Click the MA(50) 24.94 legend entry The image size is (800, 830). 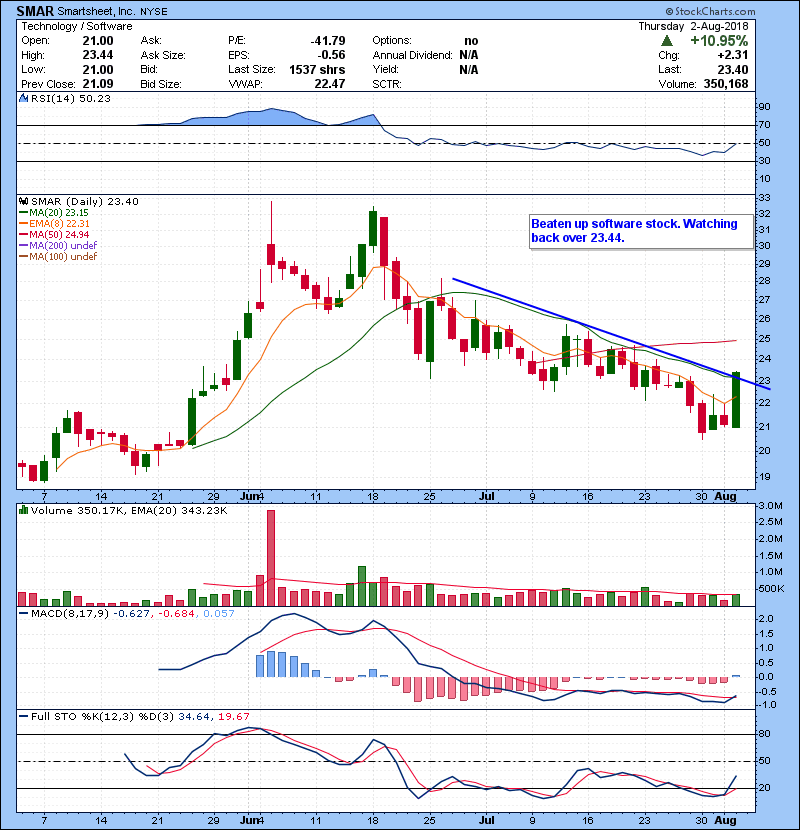54,234
